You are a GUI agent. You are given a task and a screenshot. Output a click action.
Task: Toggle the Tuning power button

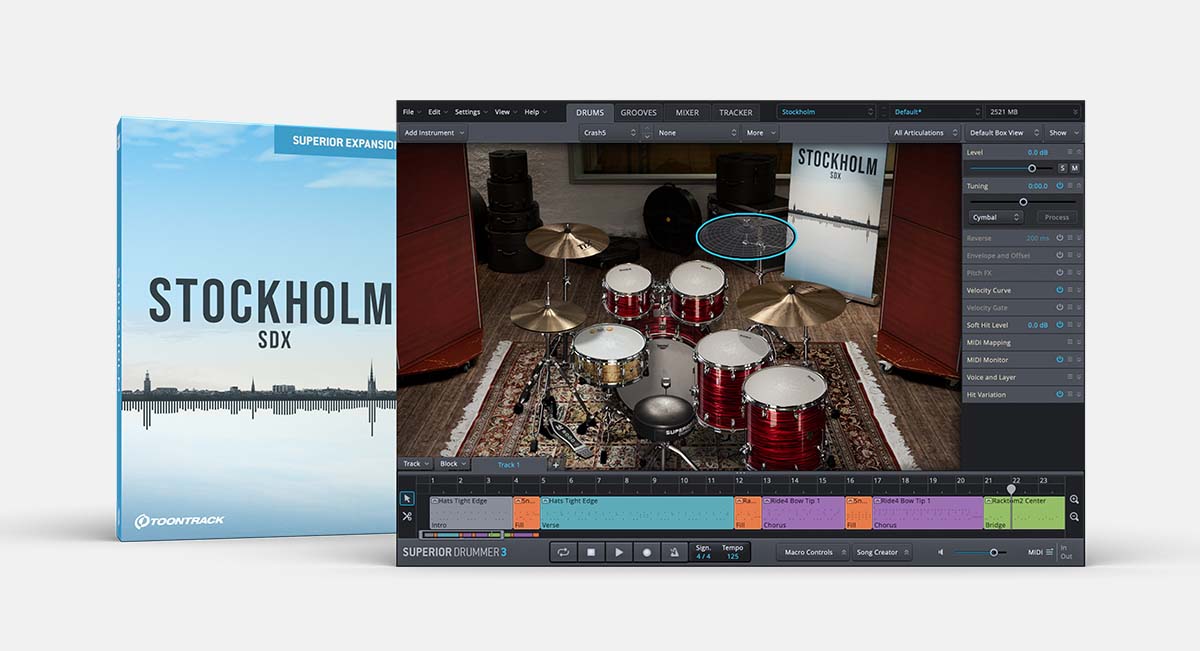coord(1059,186)
